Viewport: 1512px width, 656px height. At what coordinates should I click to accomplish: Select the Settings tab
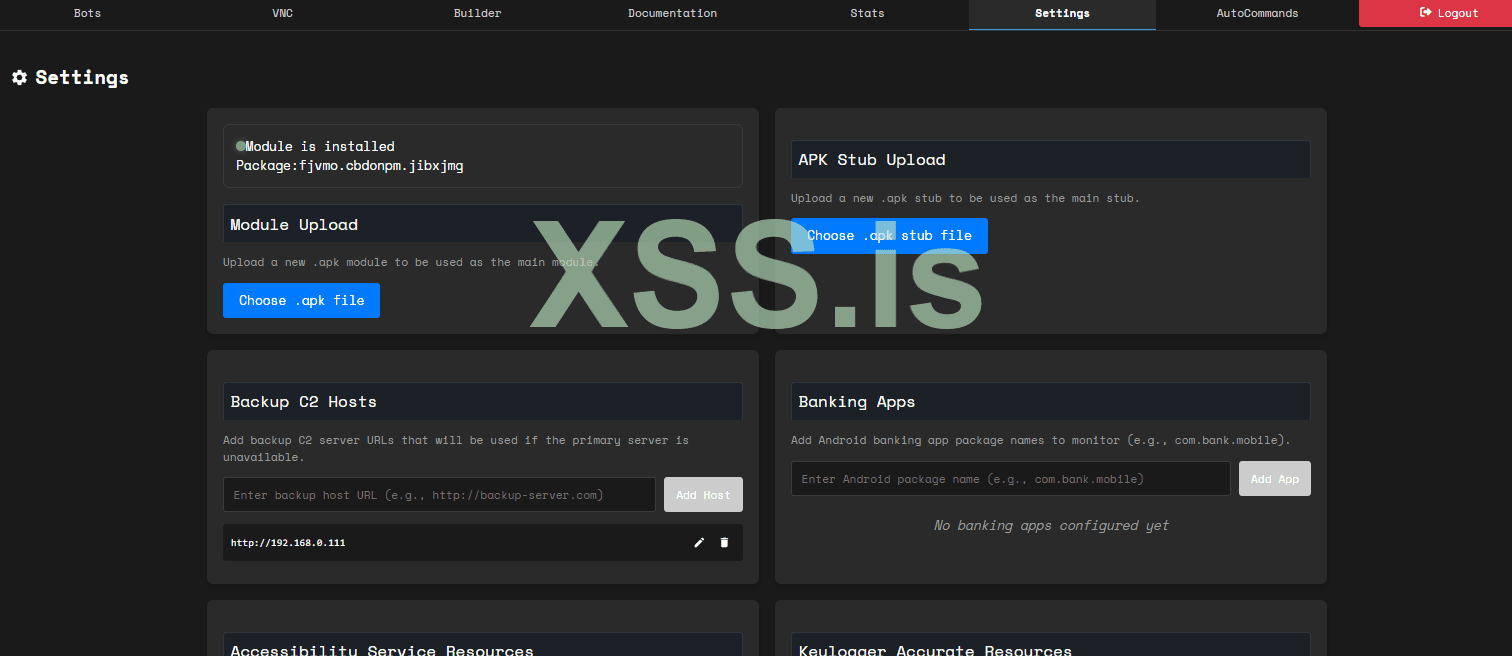coord(1062,14)
